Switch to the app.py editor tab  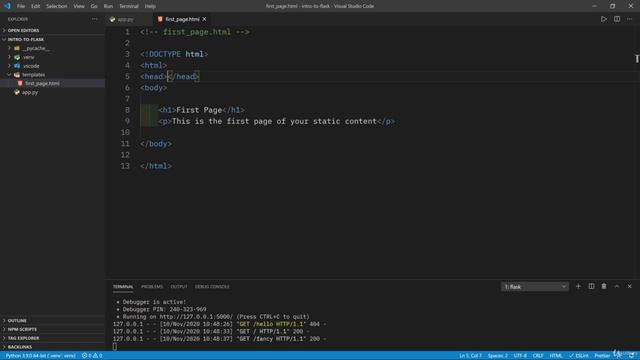click(x=125, y=19)
